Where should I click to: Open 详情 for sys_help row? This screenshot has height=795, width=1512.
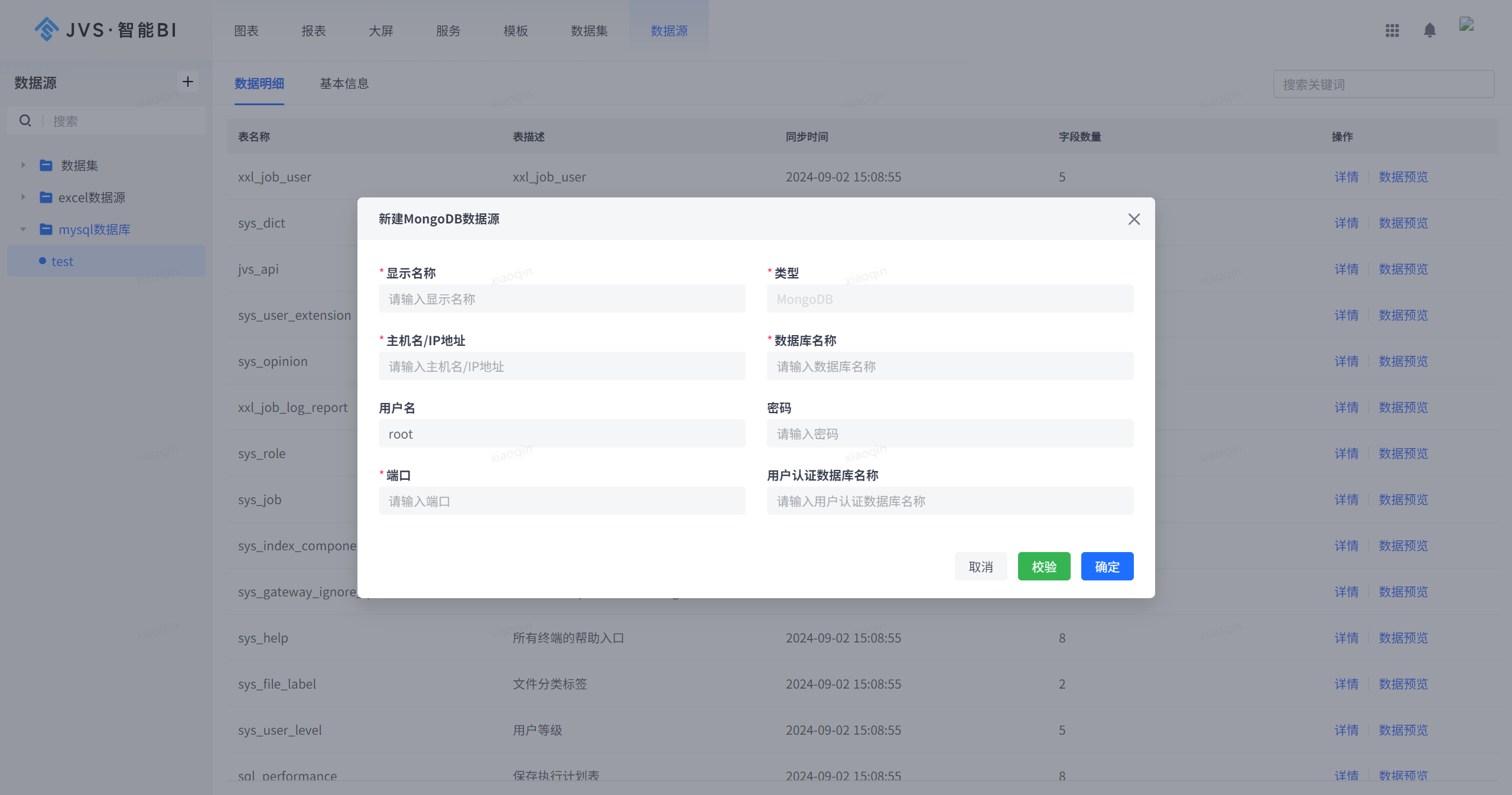1346,638
